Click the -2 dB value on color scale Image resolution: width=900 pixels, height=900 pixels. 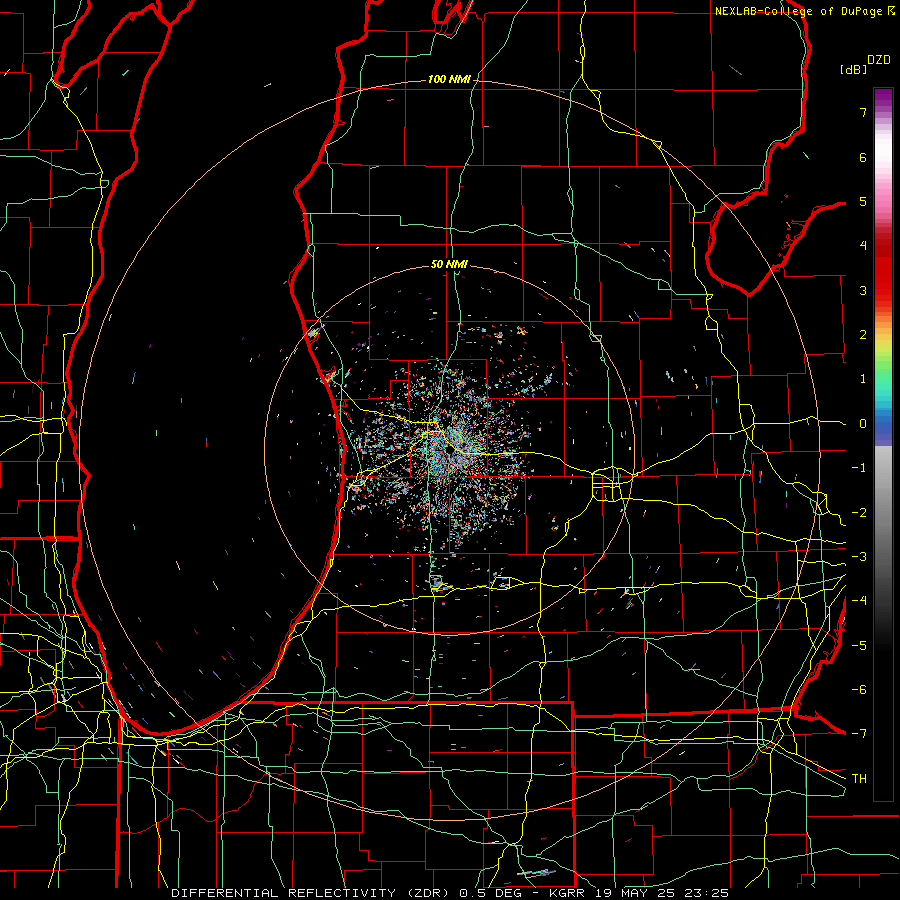pos(859,513)
